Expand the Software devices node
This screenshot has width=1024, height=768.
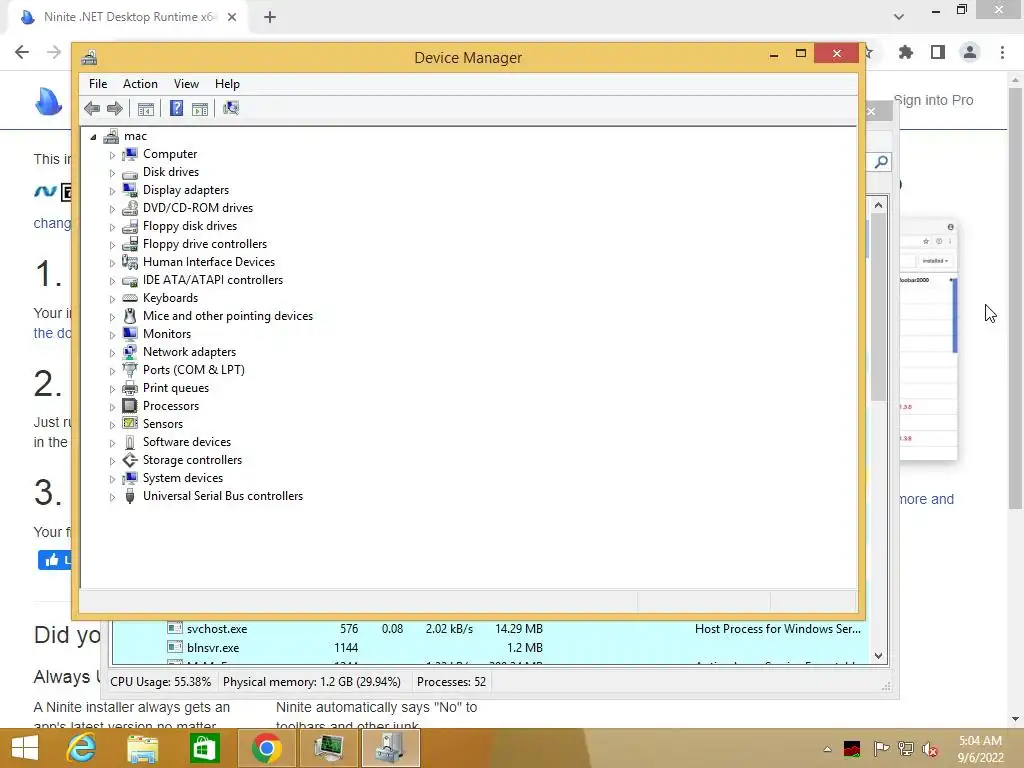click(x=112, y=443)
